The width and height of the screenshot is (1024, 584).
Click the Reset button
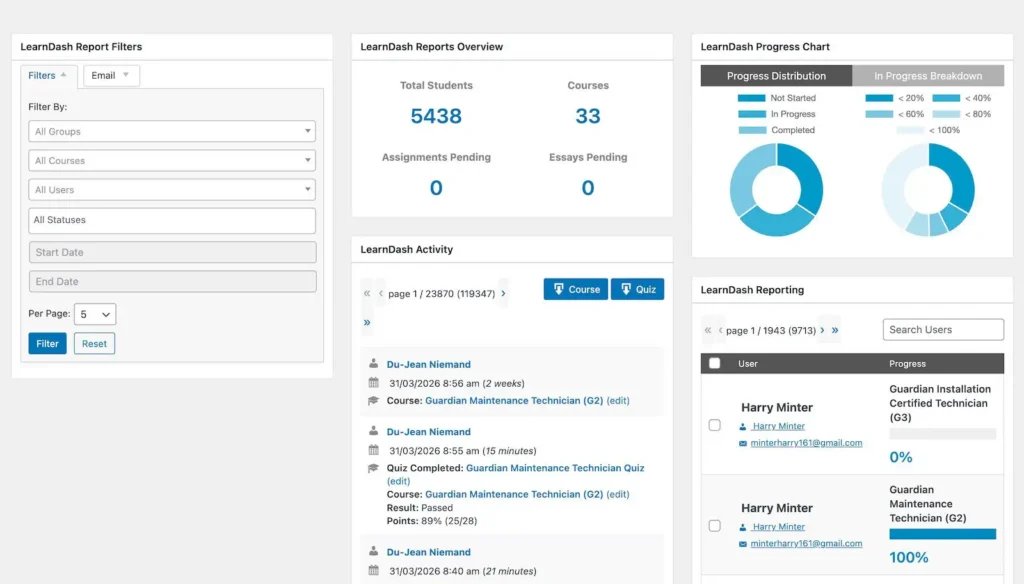(94, 344)
